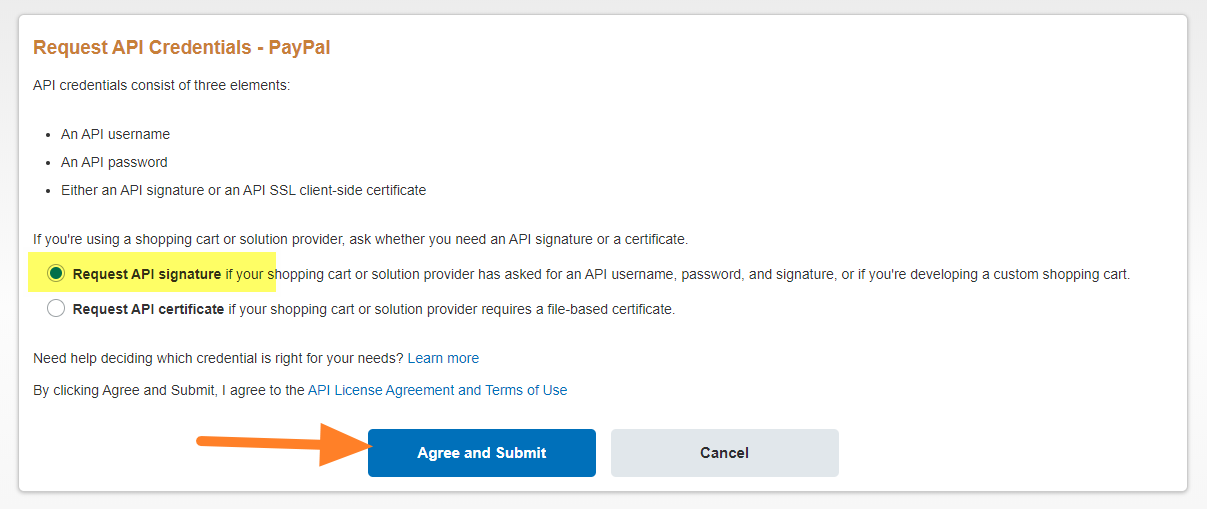
Task: Click 'API credentials consist of three elements' text
Action: coord(161,85)
